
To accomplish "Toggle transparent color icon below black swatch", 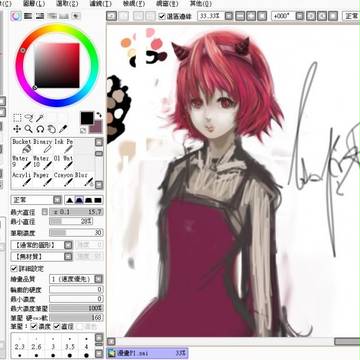I will pos(83,130).
